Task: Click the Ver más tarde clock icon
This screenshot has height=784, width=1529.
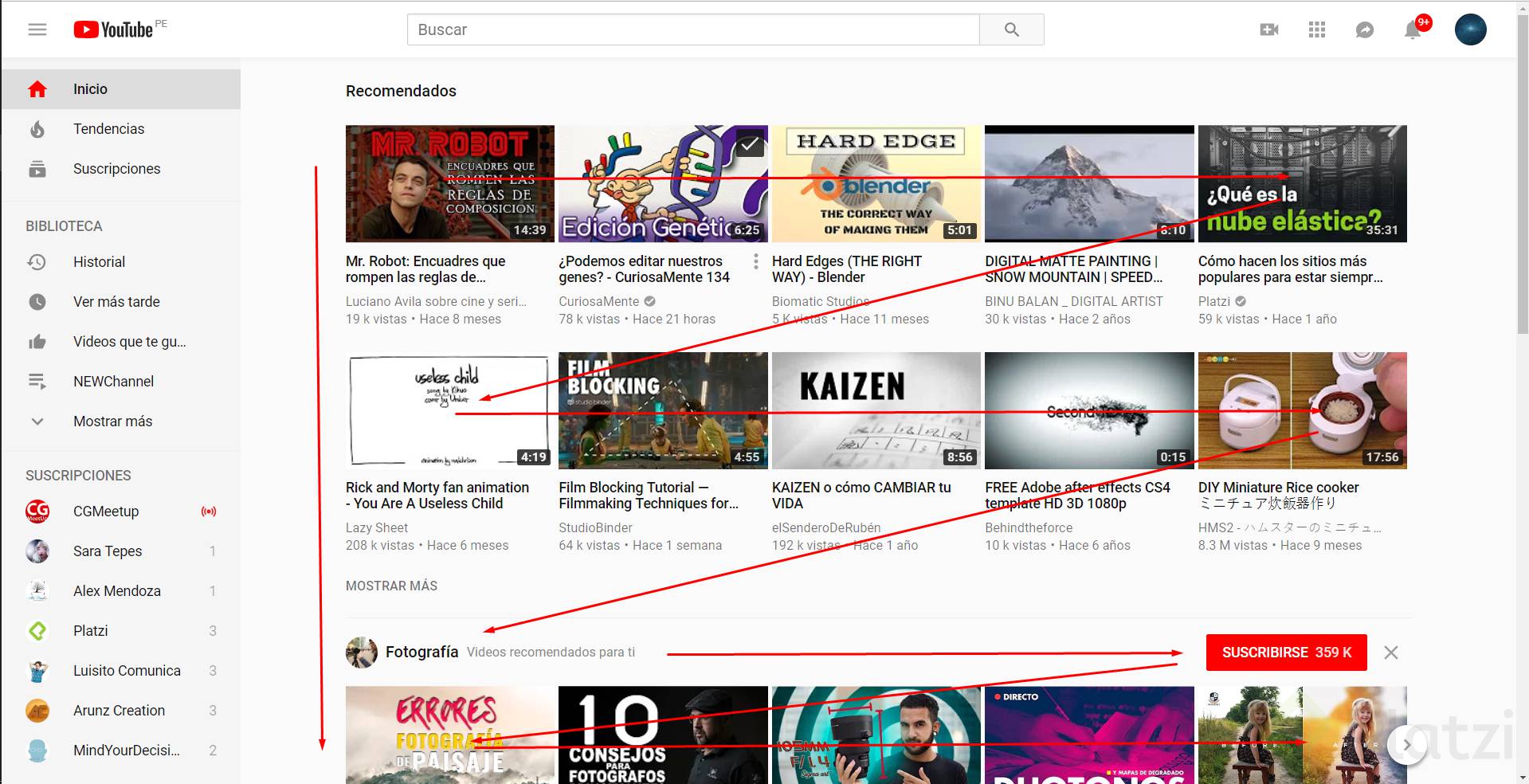Action: pyautogui.click(x=37, y=302)
